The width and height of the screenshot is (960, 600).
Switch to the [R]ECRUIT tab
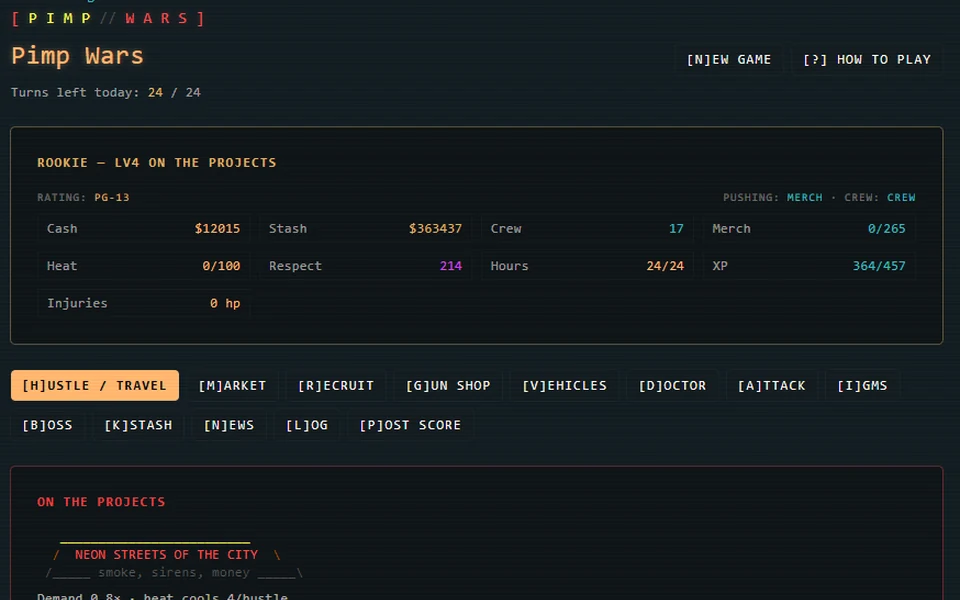(x=336, y=385)
